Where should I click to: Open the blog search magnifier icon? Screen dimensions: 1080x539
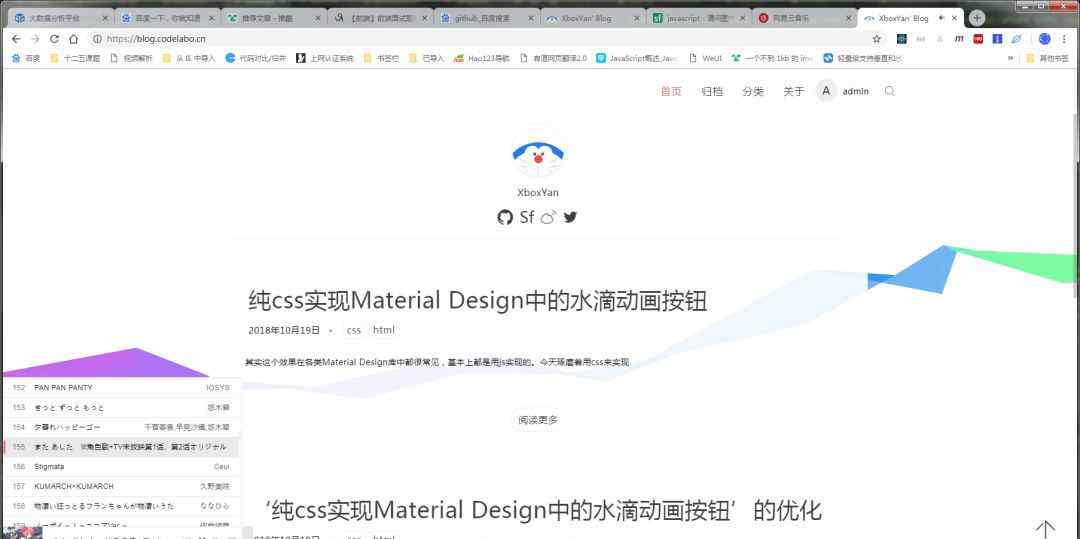click(890, 91)
